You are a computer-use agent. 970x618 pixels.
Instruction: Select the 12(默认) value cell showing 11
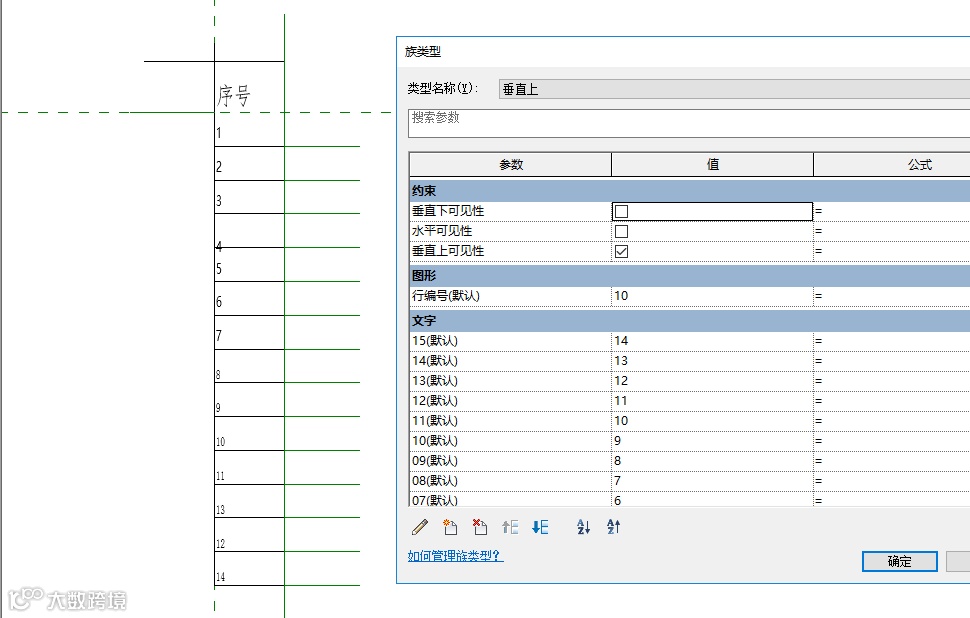pos(712,401)
